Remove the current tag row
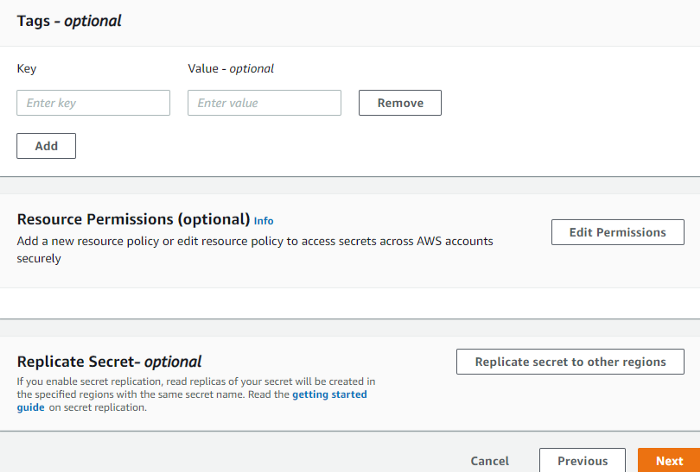Image resolution: width=700 pixels, height=472 pixels. click(x=400, y=103)
